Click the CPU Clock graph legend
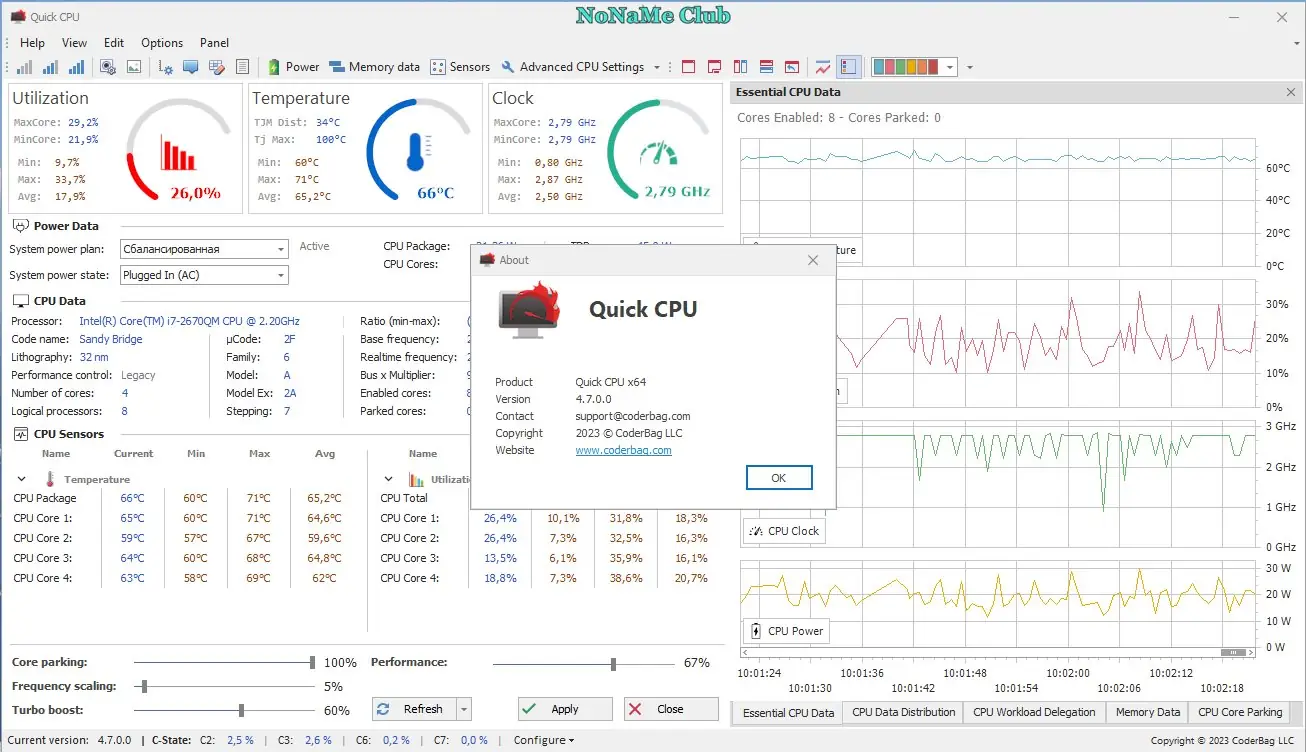This screenshot has width=1306, height=752. coord(784,531)
